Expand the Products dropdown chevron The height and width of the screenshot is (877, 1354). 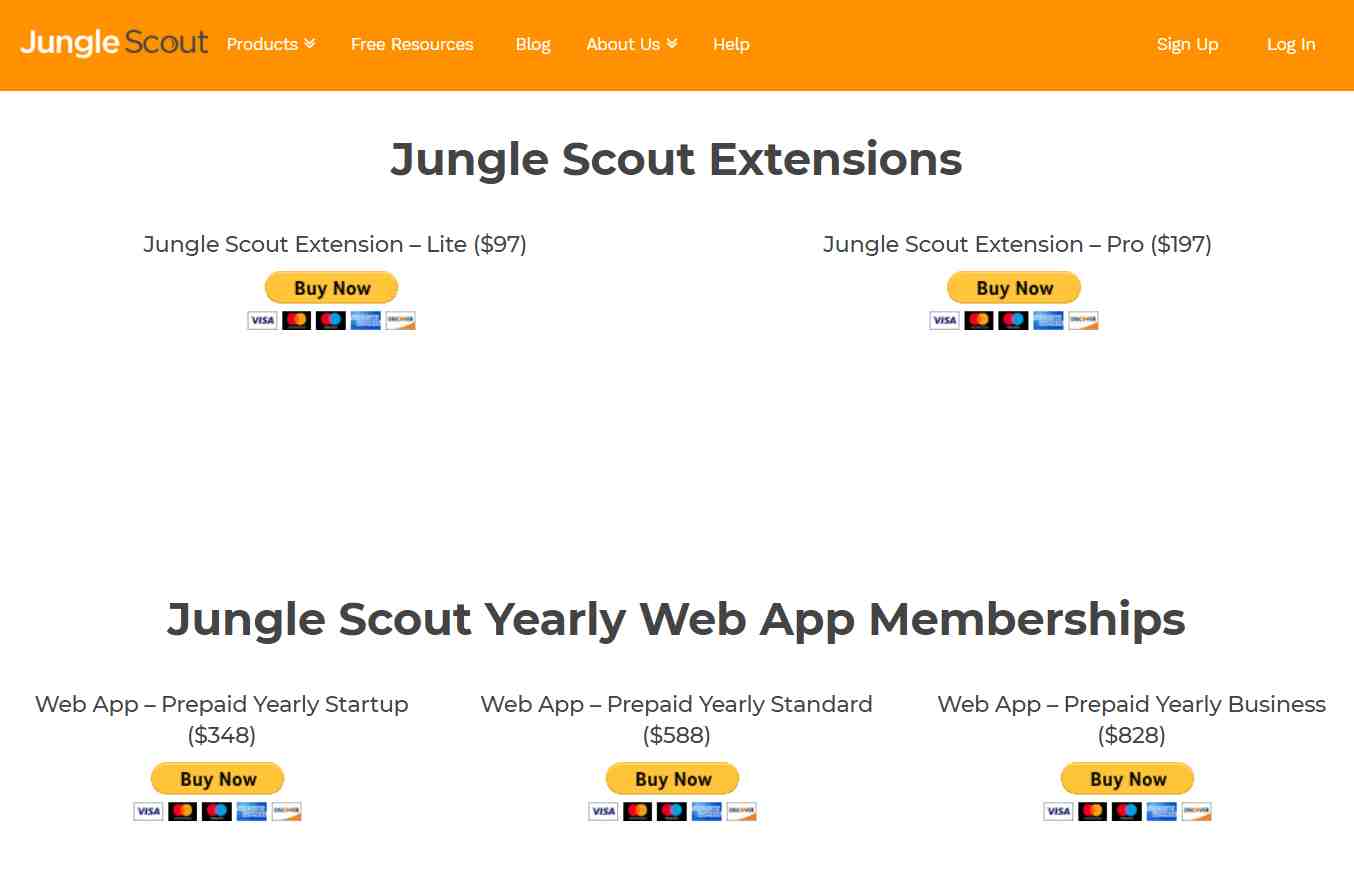310,44
